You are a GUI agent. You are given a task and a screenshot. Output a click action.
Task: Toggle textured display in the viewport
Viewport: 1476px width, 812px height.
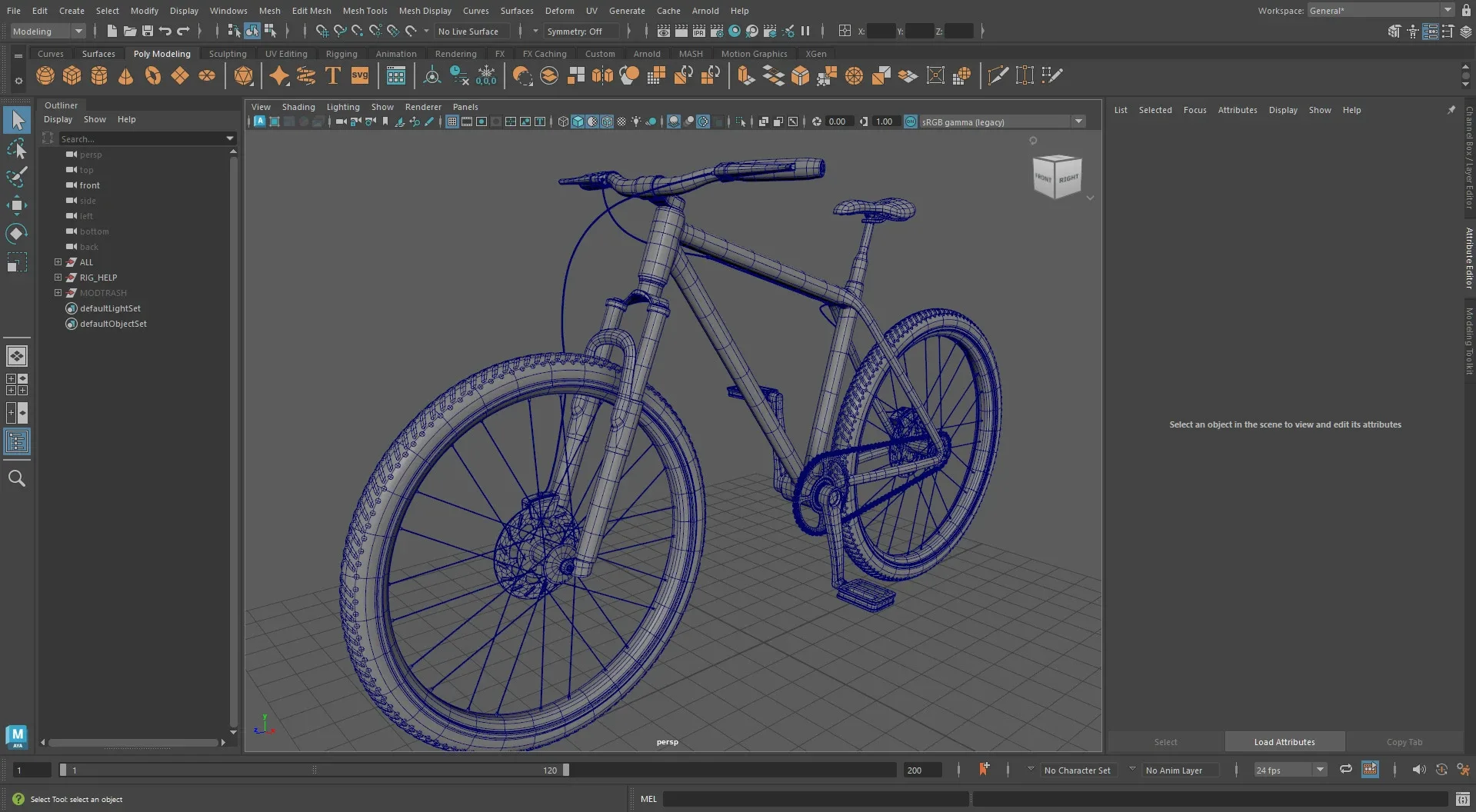pos(621,121)
